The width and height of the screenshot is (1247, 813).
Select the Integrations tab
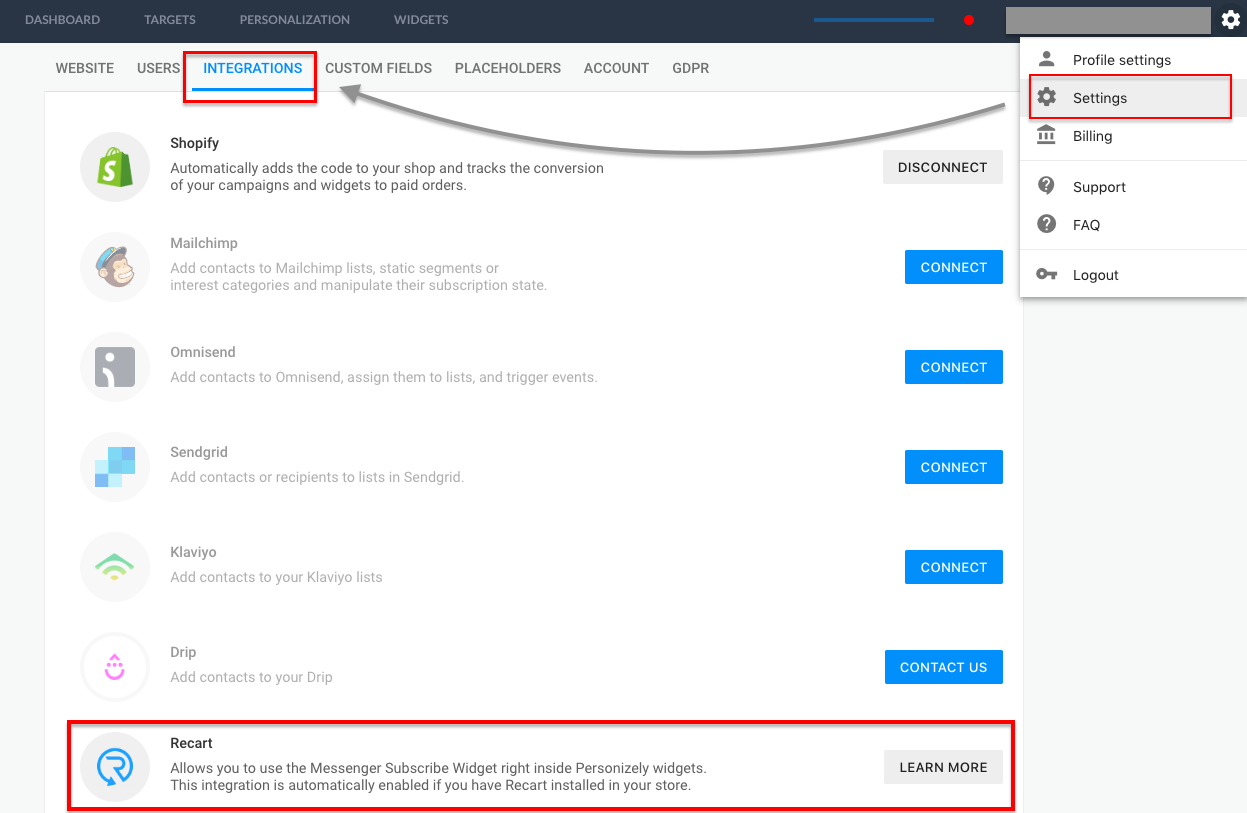(253, 68)
